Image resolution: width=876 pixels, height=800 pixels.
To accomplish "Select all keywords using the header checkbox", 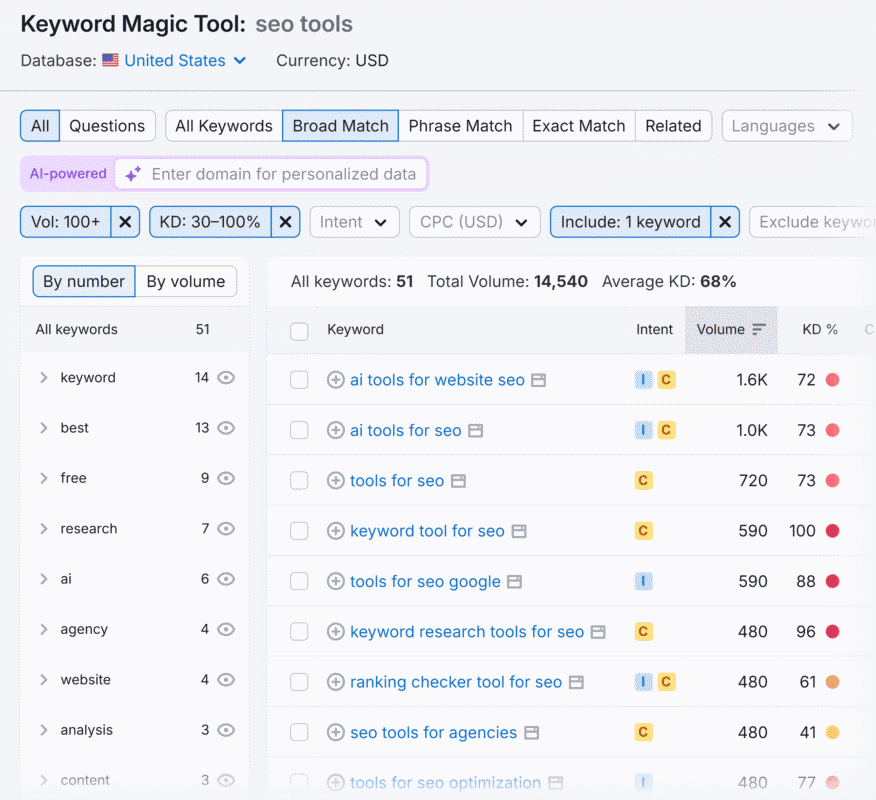I will 299,330.
